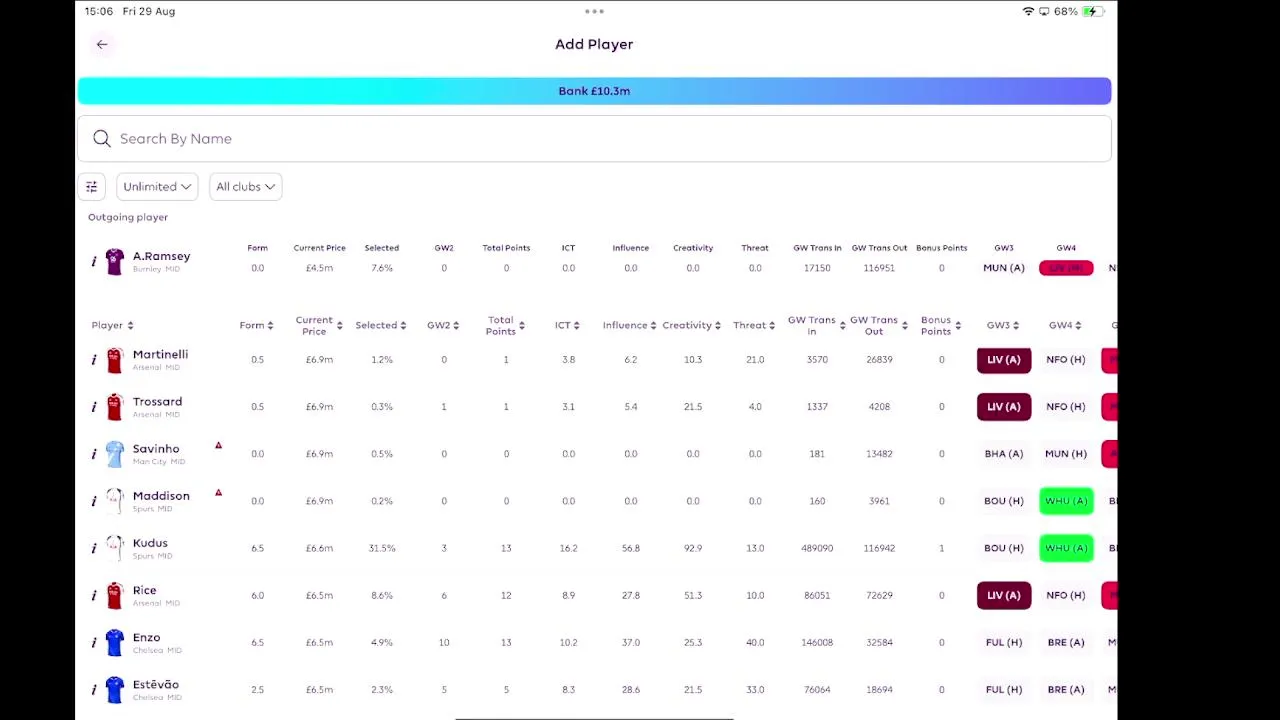This screenshot has width=1280, height=720.
Task: Focus the Search By Name field
Action: coord(594,139)
